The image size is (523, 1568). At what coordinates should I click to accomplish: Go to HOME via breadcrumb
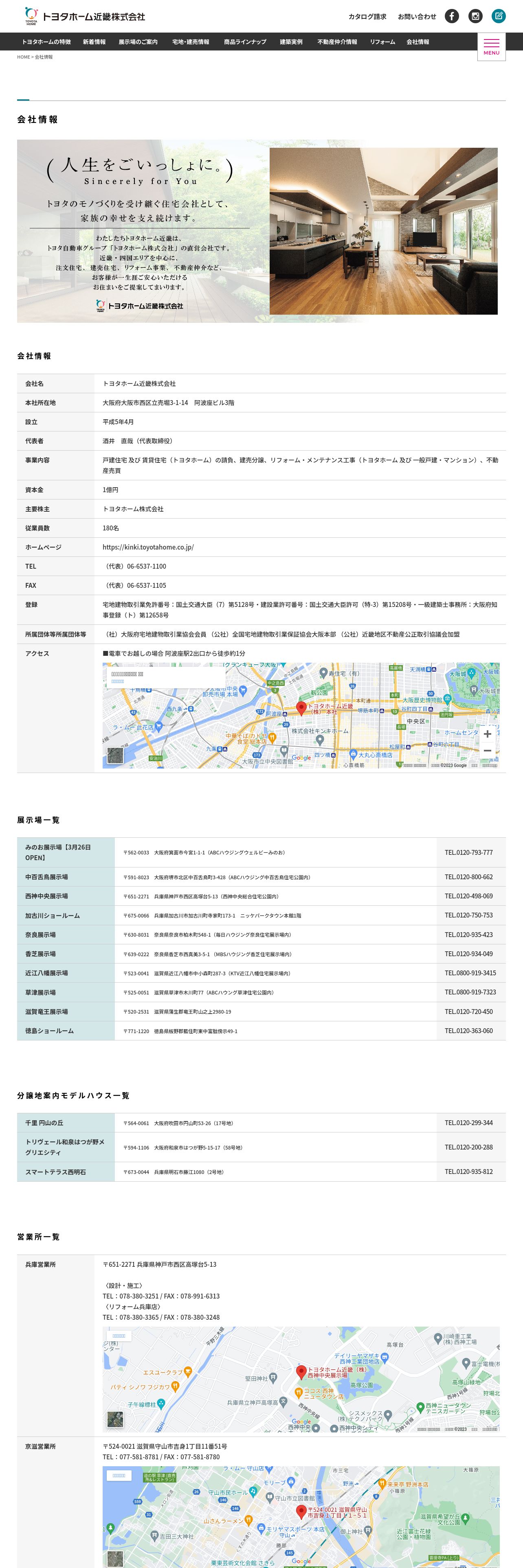coord(23,57)
